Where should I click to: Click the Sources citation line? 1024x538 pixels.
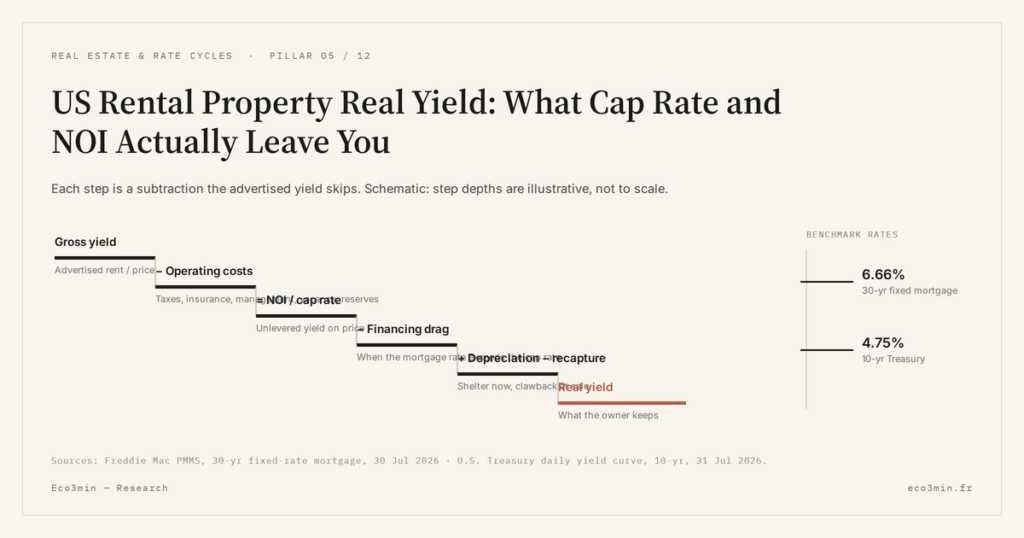coord(409,460)
